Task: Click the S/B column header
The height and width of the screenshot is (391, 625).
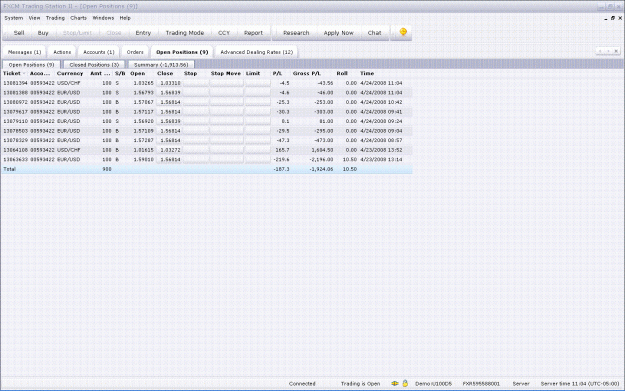Action: (120, 73)
